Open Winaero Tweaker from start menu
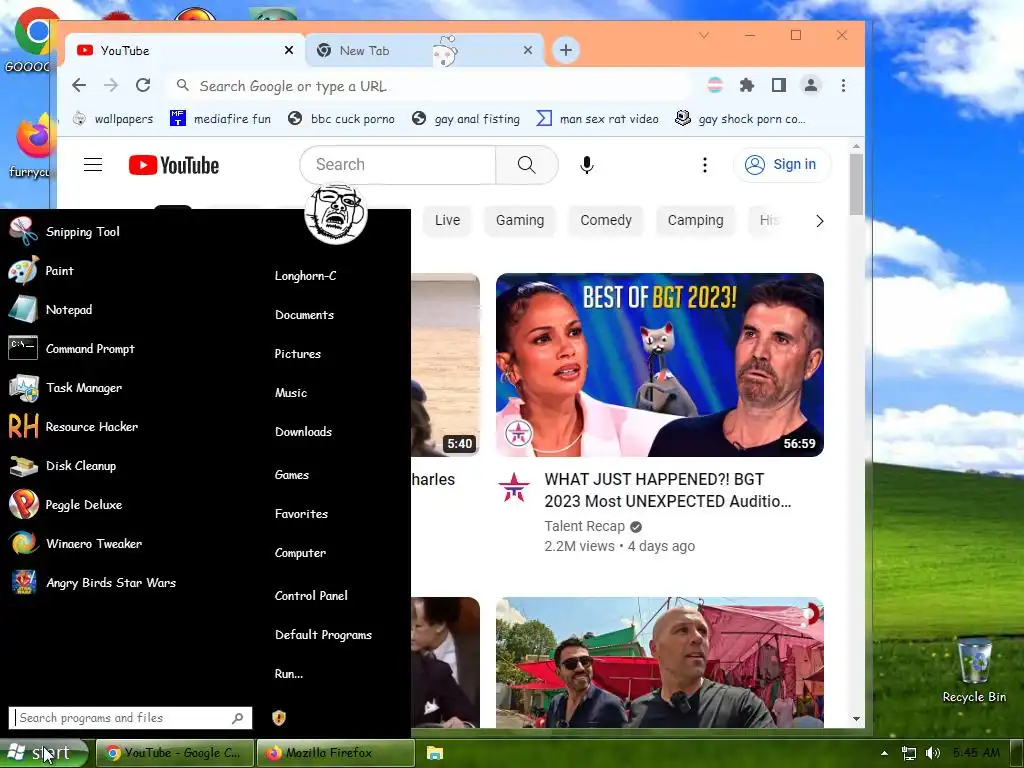The width and height of the screenshot is (1024, 768). coord(75,543)
